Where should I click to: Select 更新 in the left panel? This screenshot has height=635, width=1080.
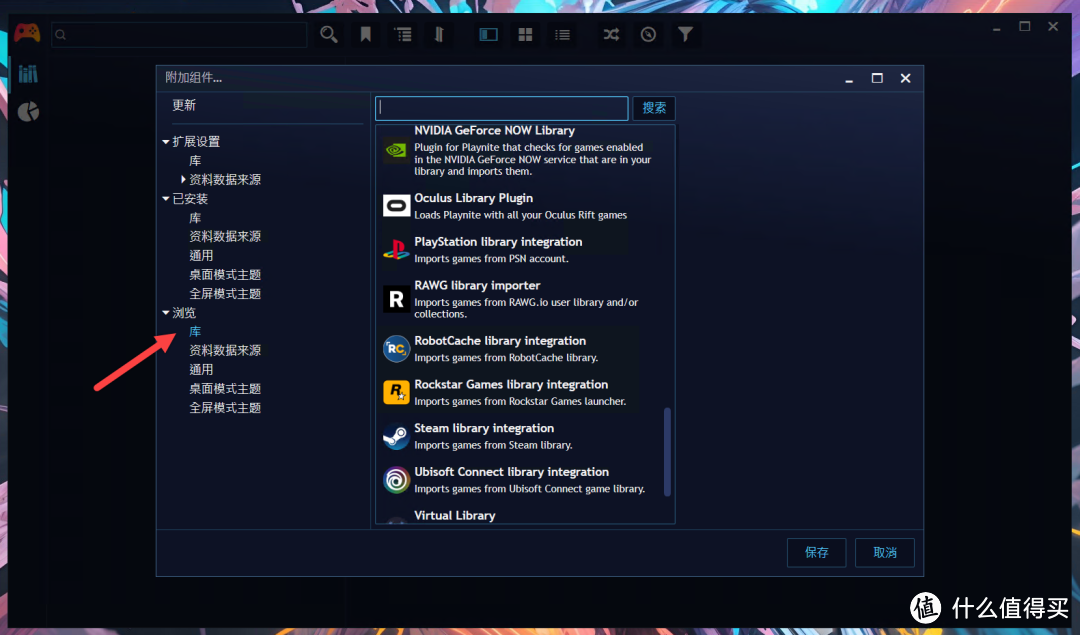(x=184, y=105)
